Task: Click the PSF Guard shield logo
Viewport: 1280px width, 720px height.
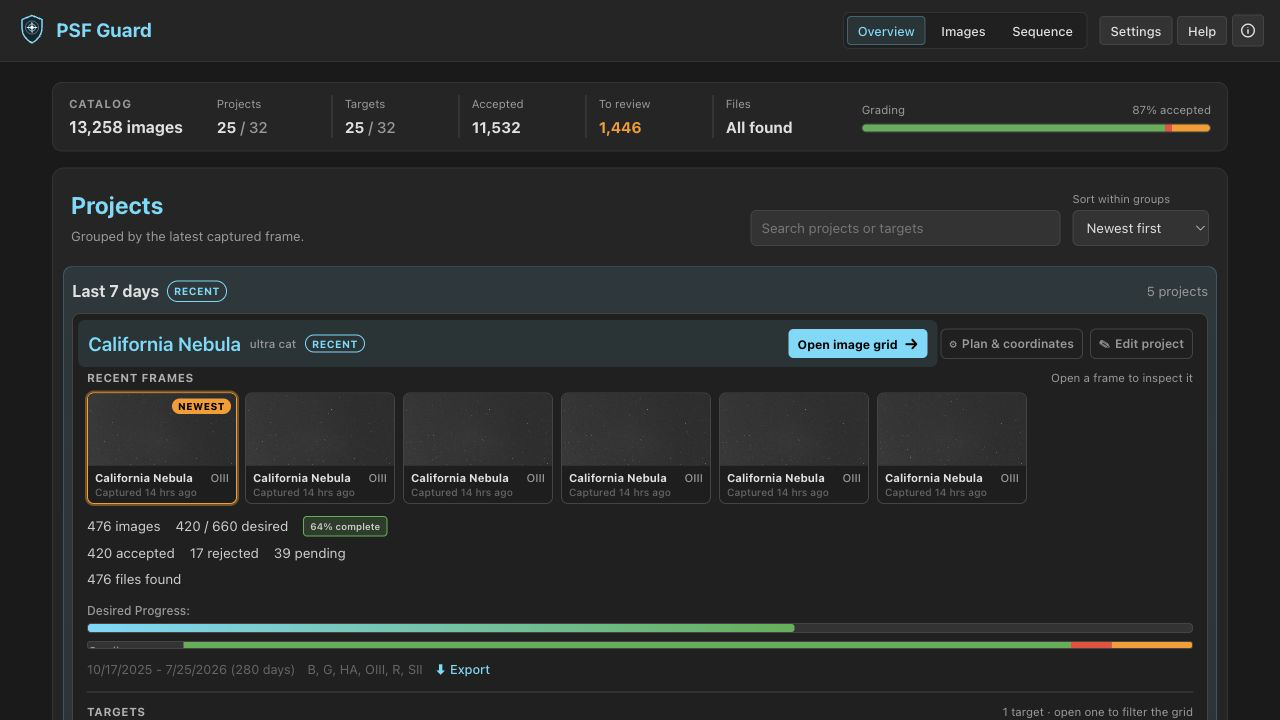Action: 32,30
